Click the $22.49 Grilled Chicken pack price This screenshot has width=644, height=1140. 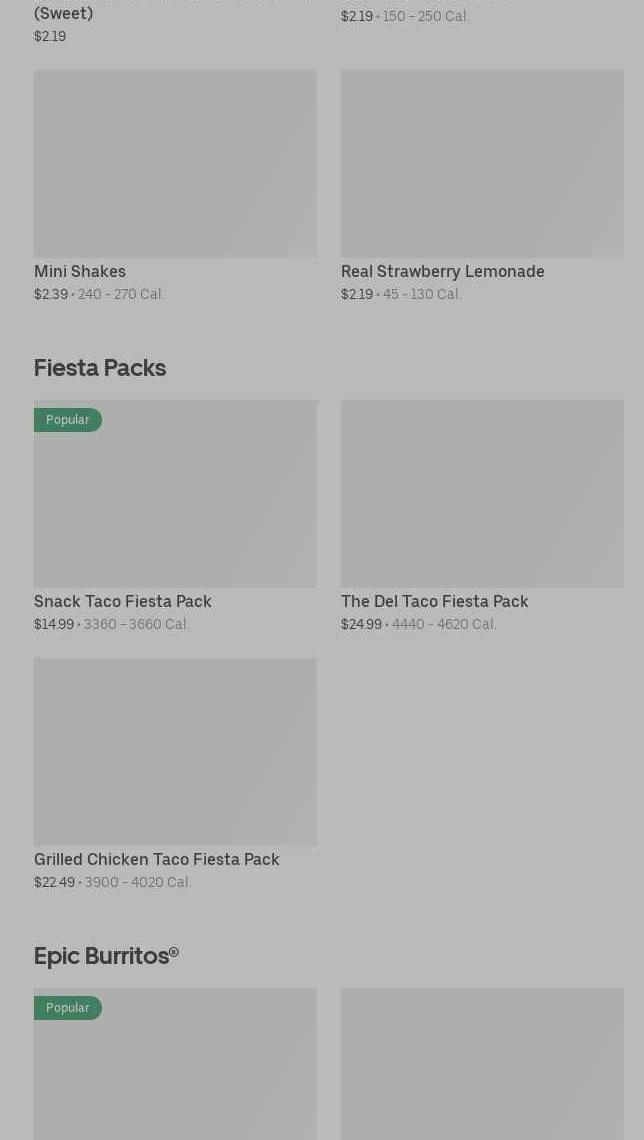(x=54, y=882)
